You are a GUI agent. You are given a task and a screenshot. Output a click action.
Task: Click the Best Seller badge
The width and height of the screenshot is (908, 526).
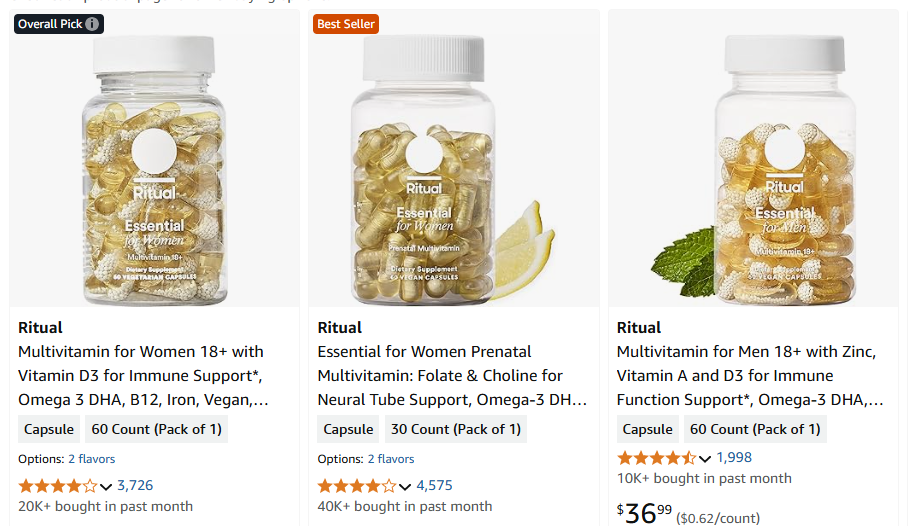click(345, 24)
